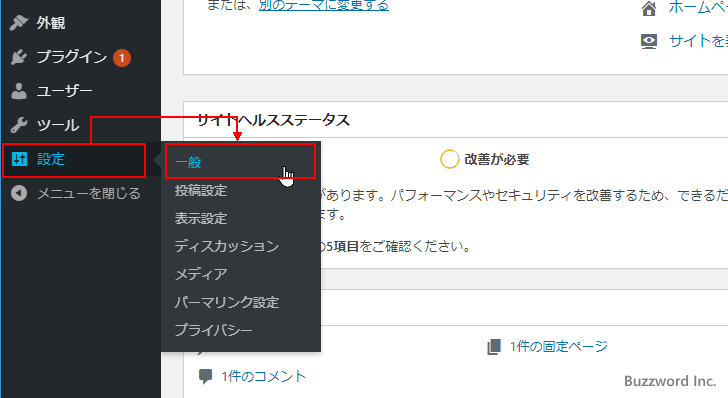Click the Settings (設定) sliders icon
Image resolution: width=728 pixels, height=398 pixels.
tap(19, 159)
